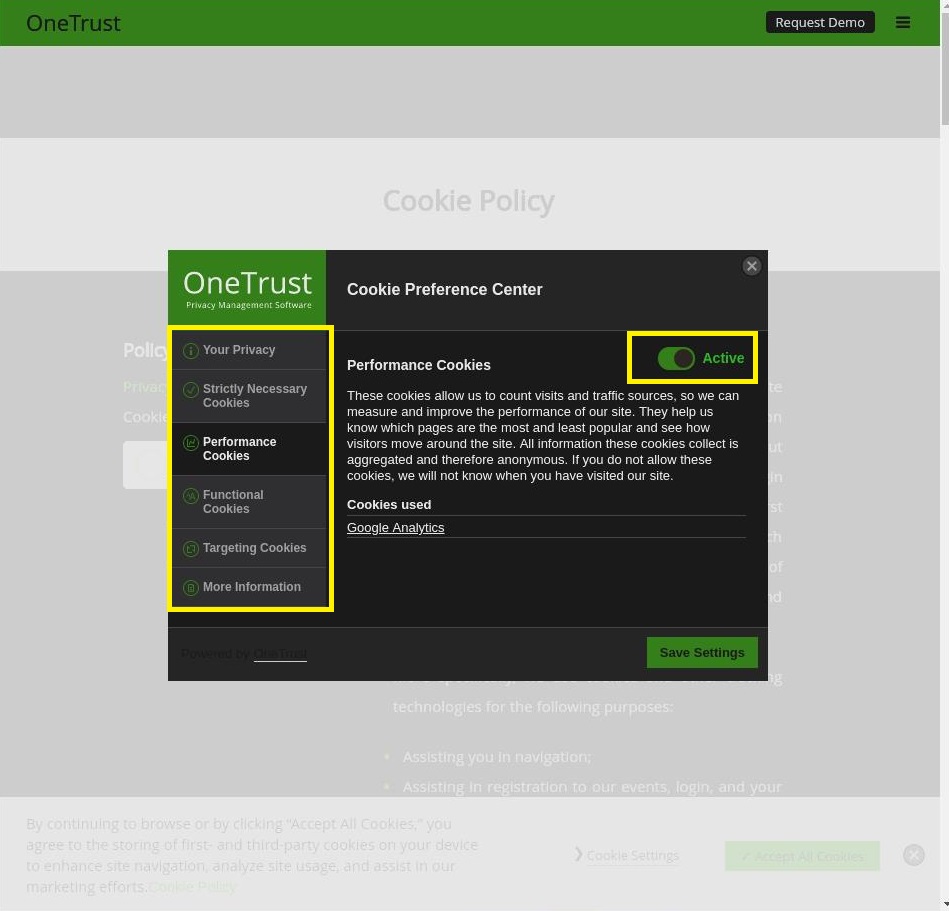Click the OneTrust Privacy Management Software logo
This screenshot has height=911, width=949.
(x=247, y=288)
